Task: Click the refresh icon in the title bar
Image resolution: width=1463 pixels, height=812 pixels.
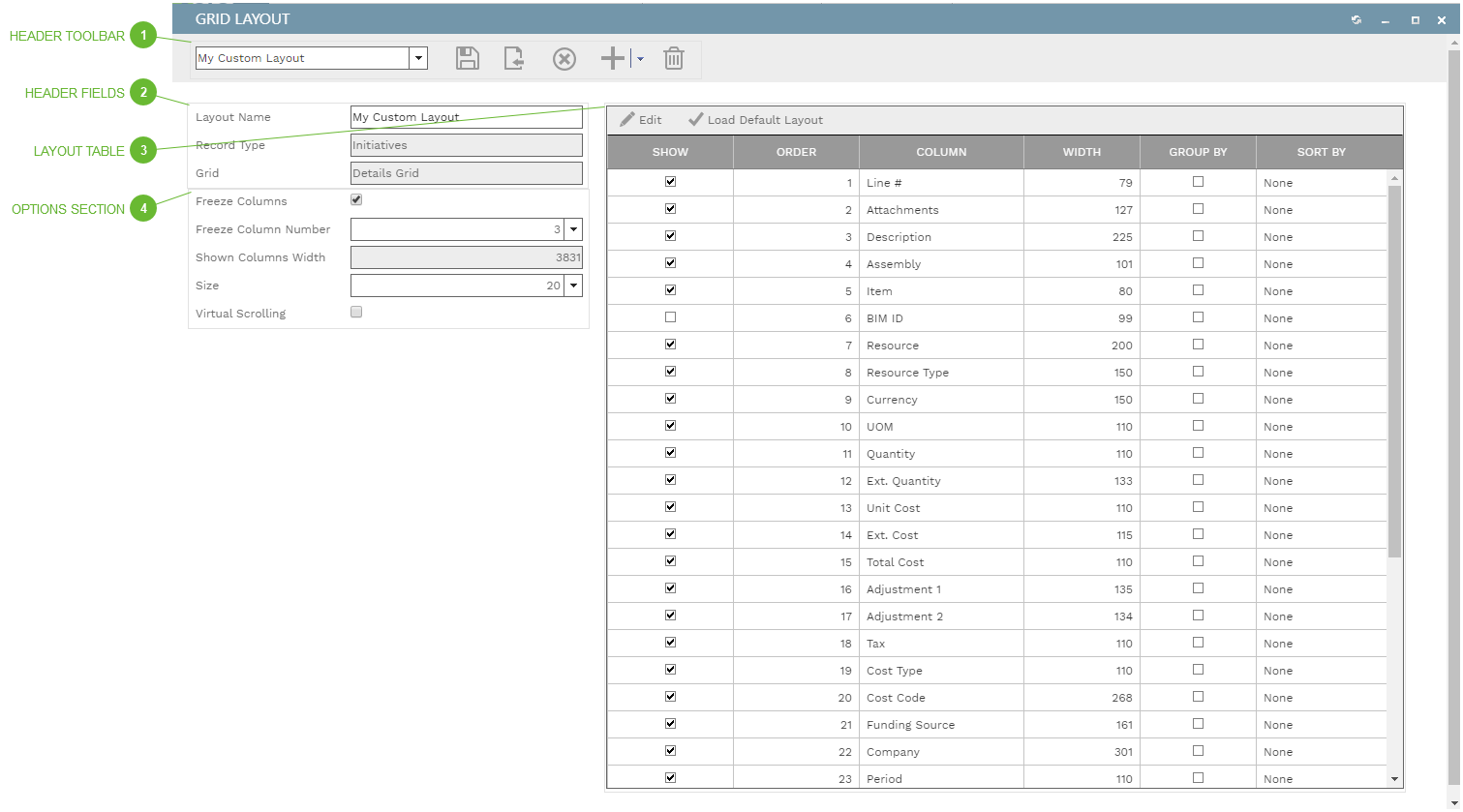Action: point(1356,18)
